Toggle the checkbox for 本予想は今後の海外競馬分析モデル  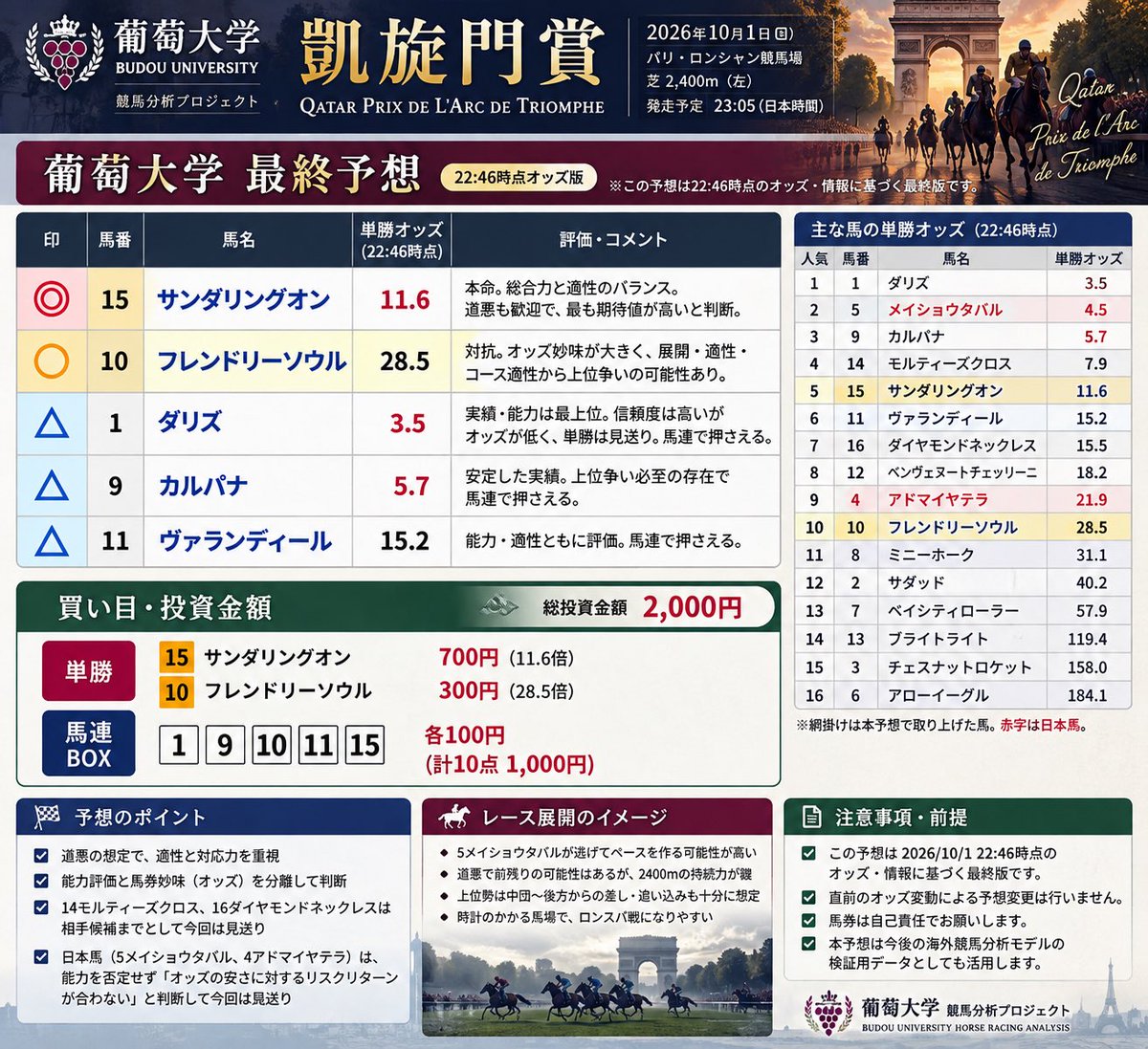click(x=809, y=944)
